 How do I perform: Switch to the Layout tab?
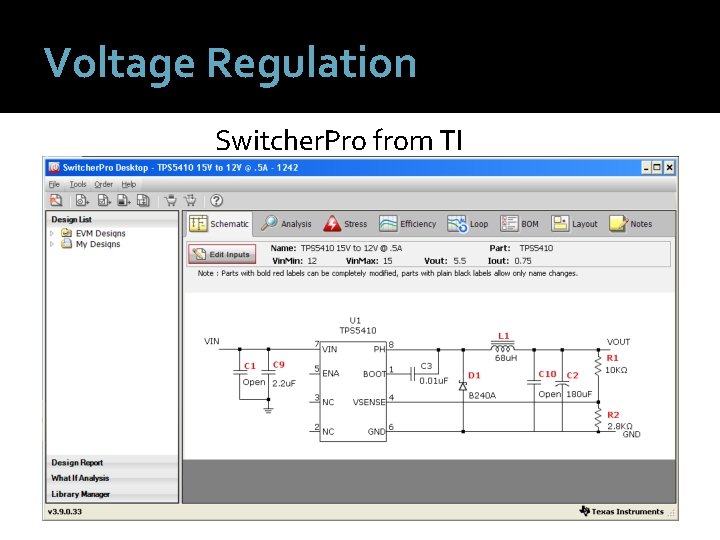point(574,224)
